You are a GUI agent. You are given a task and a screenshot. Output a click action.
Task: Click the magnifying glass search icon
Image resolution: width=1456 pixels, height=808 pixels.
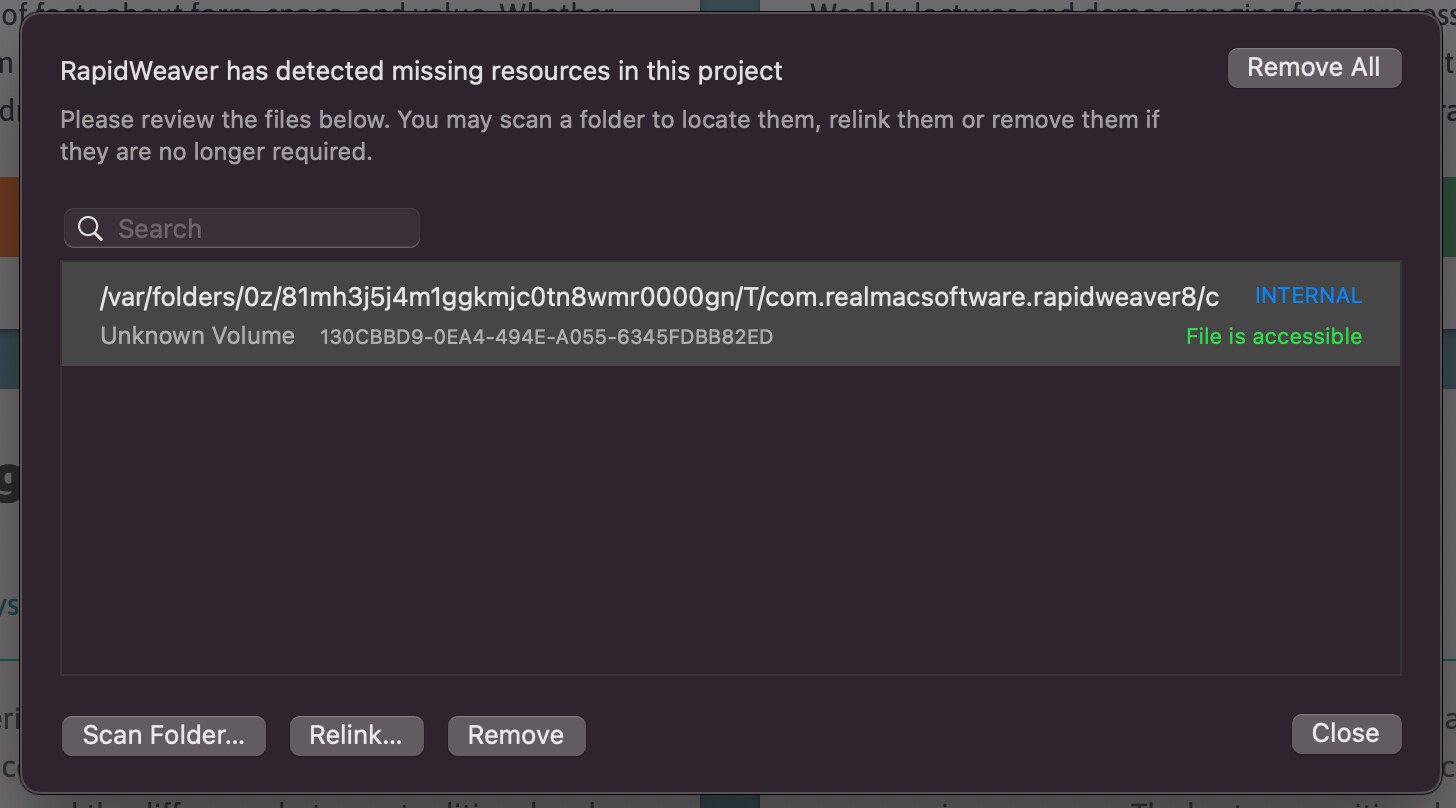click(90, 229)
